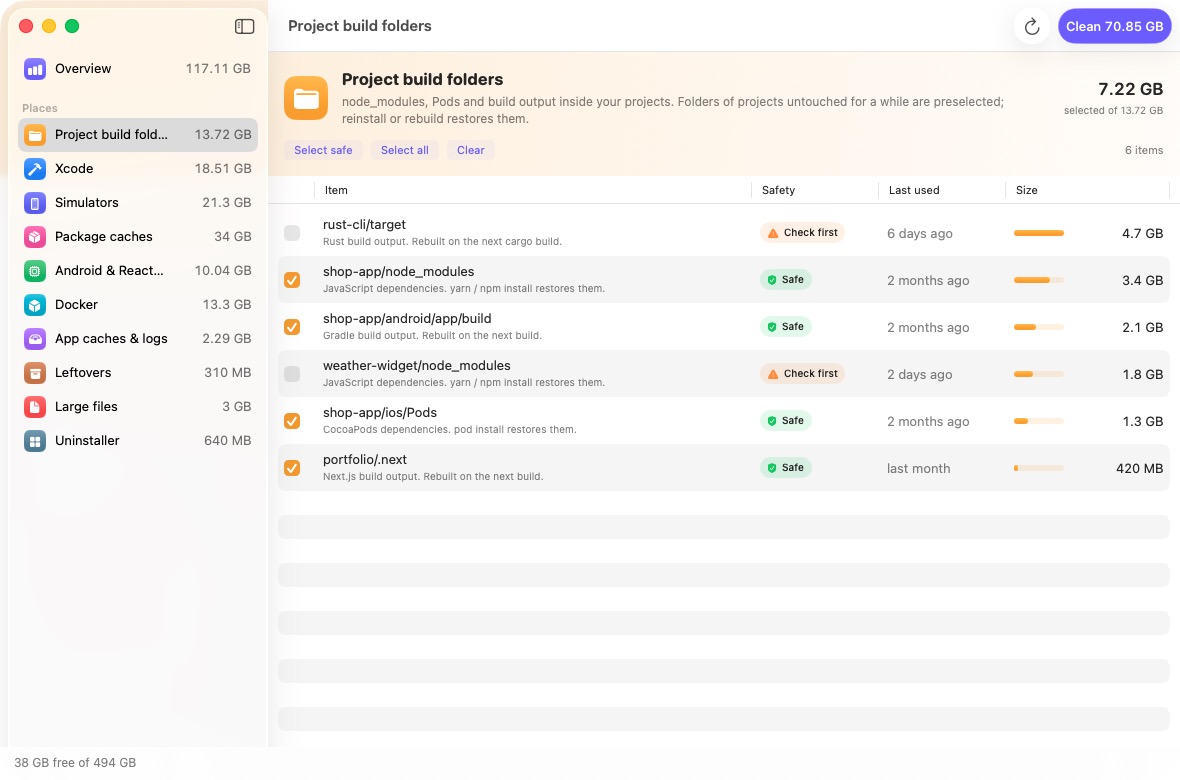The image size is (1180, 780).
Task: Click size bar for shop-app/node_modules
Action: click(x=1039, y=280)
